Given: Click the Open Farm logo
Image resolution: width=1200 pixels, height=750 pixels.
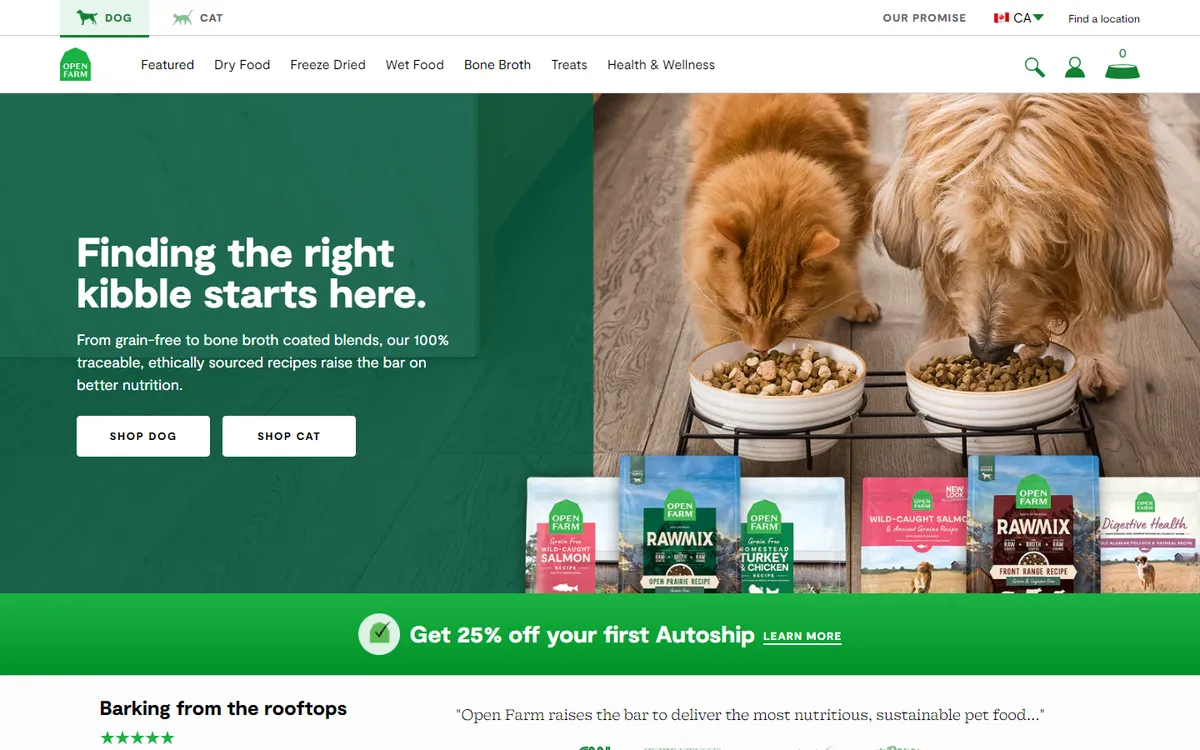Looking at the screenshot, I should 75,65.
